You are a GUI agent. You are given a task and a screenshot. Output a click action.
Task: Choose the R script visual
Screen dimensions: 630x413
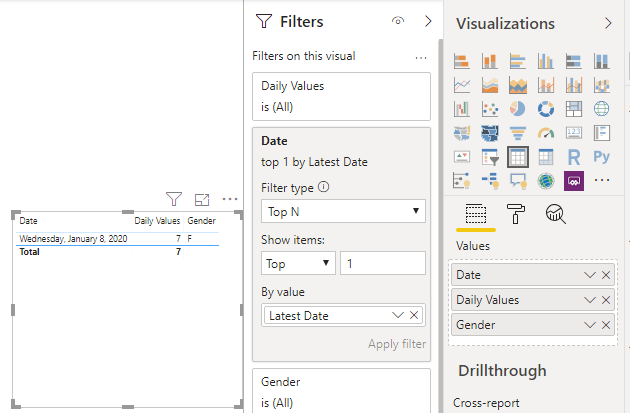(x=574, y=156)
